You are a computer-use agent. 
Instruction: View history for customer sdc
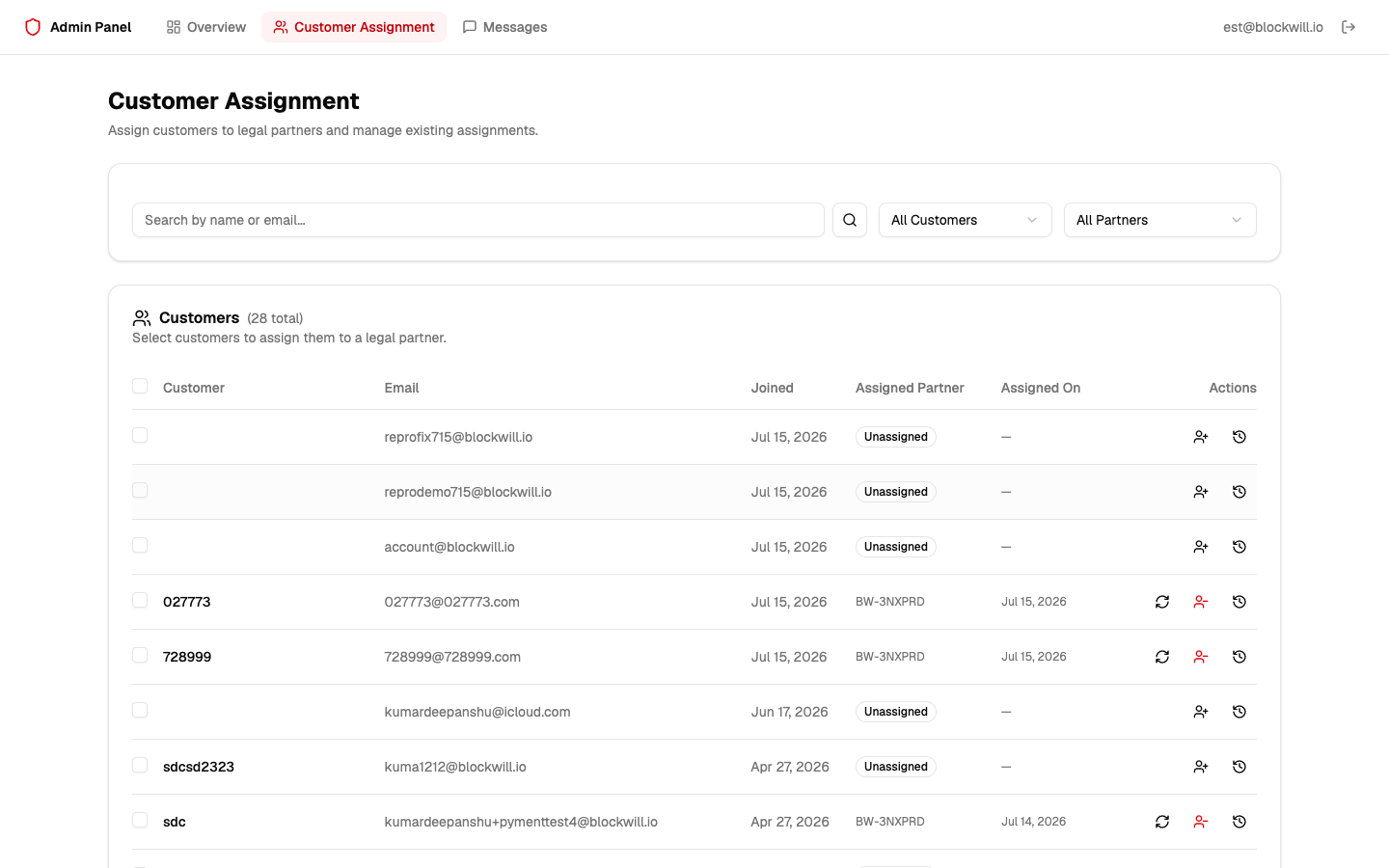1239,822
